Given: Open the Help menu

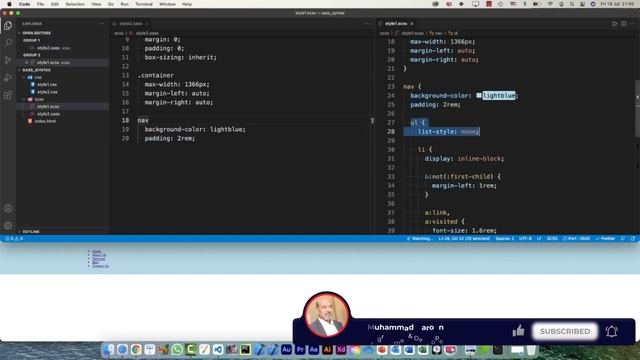Looking at the screenshot, I should pyautogui.click(x=187, y=4).
